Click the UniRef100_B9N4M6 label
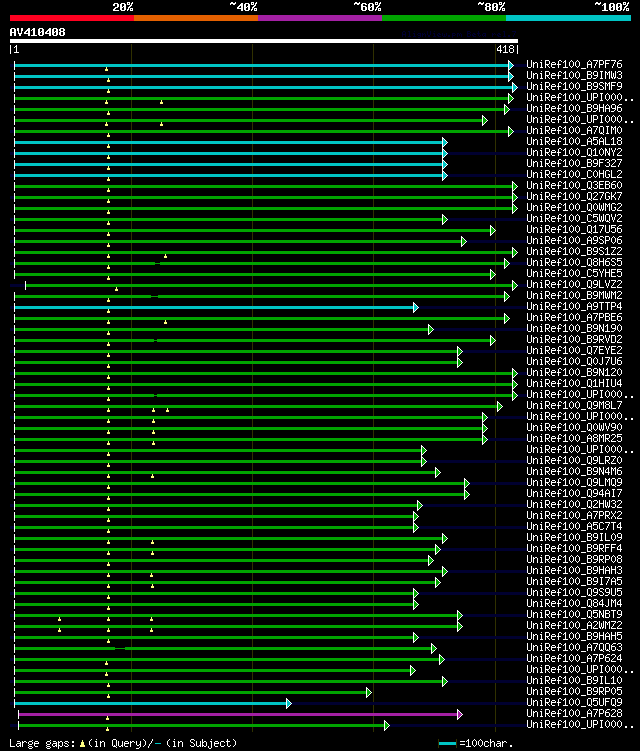 point(574,472)
